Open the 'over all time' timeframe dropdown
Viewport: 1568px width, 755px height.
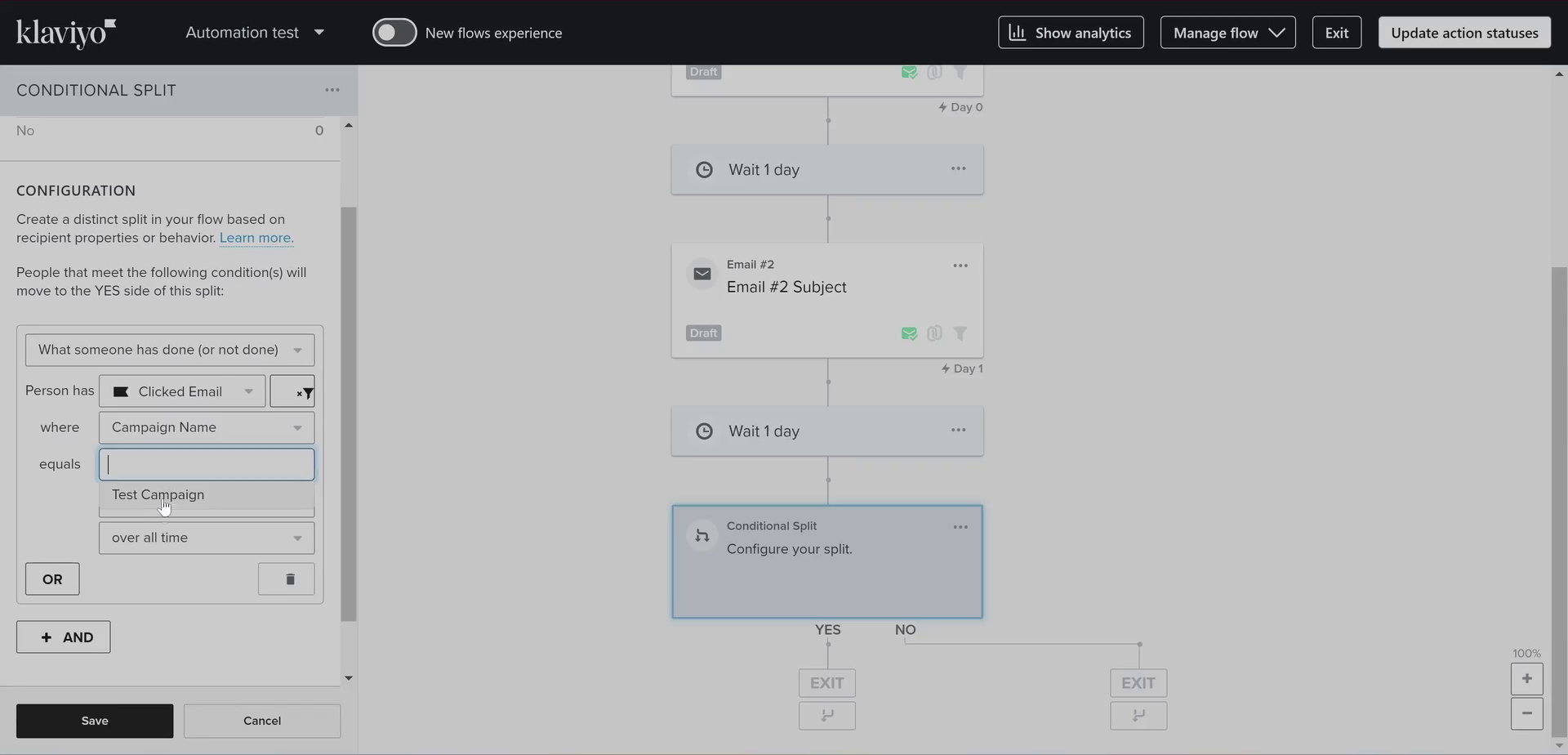(207, 538)
